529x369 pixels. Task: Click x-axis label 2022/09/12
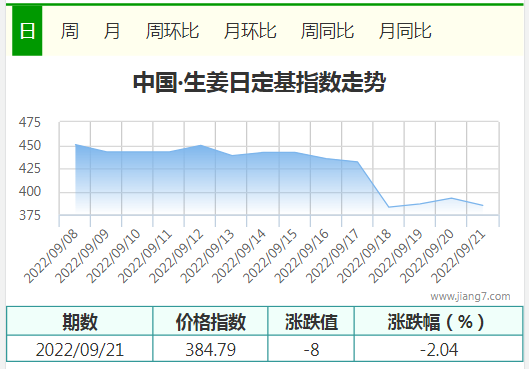[x=176, y=256]
